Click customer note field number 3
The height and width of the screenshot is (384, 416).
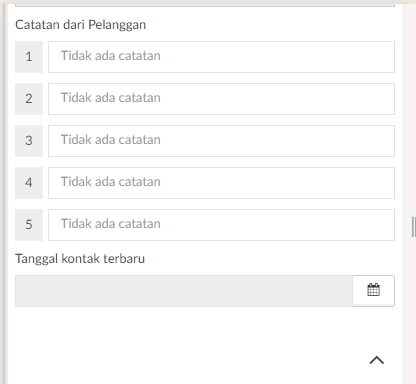(x=221, y=141)
